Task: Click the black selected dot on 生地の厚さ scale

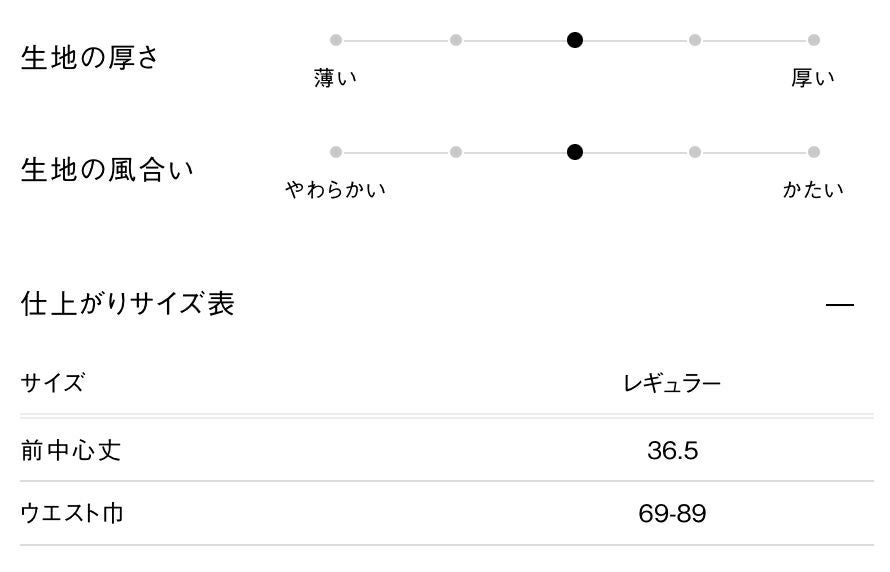Action: tap(575, 40)
